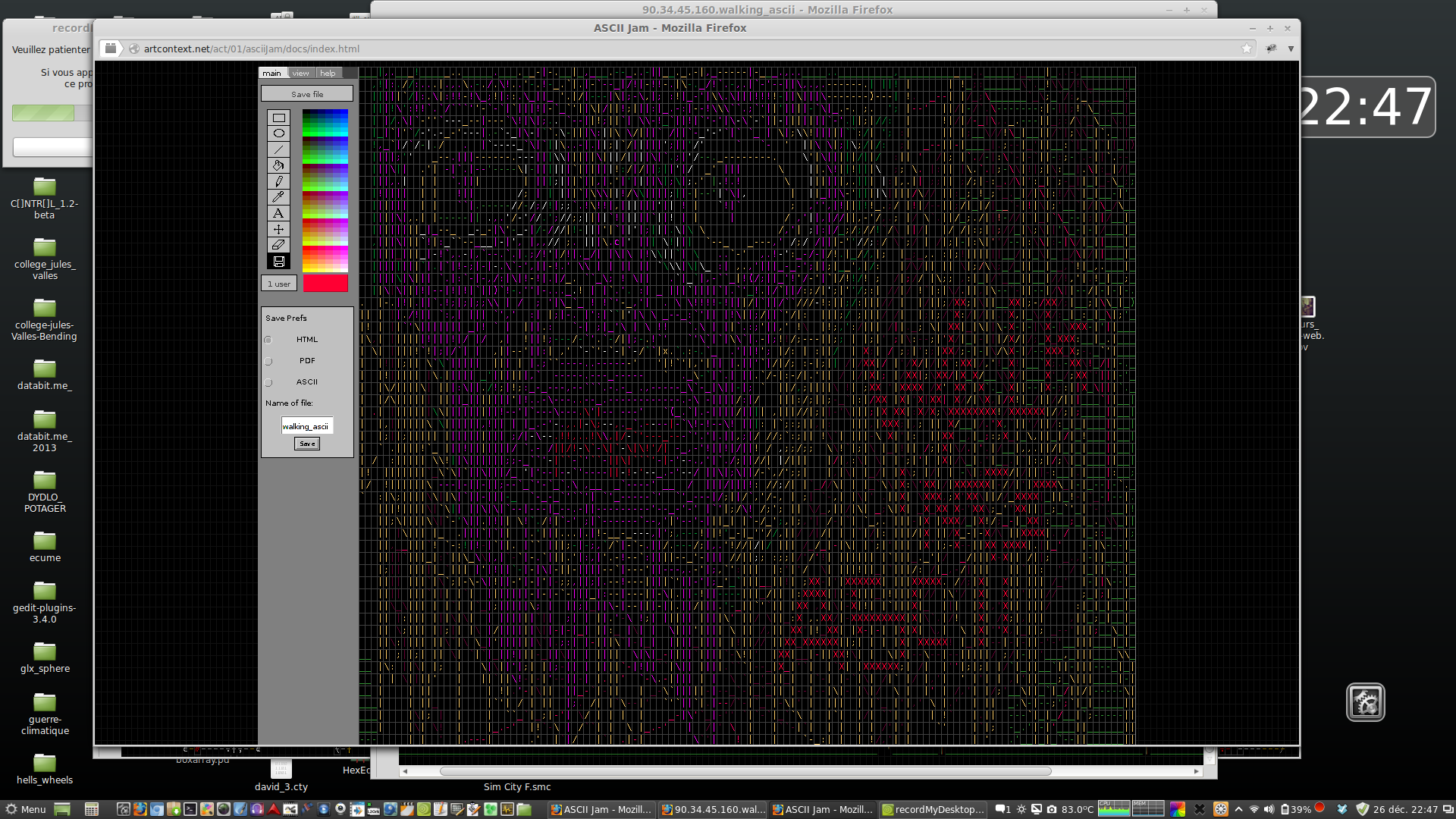
Task: Select the text tool
Action: point(278,213)
